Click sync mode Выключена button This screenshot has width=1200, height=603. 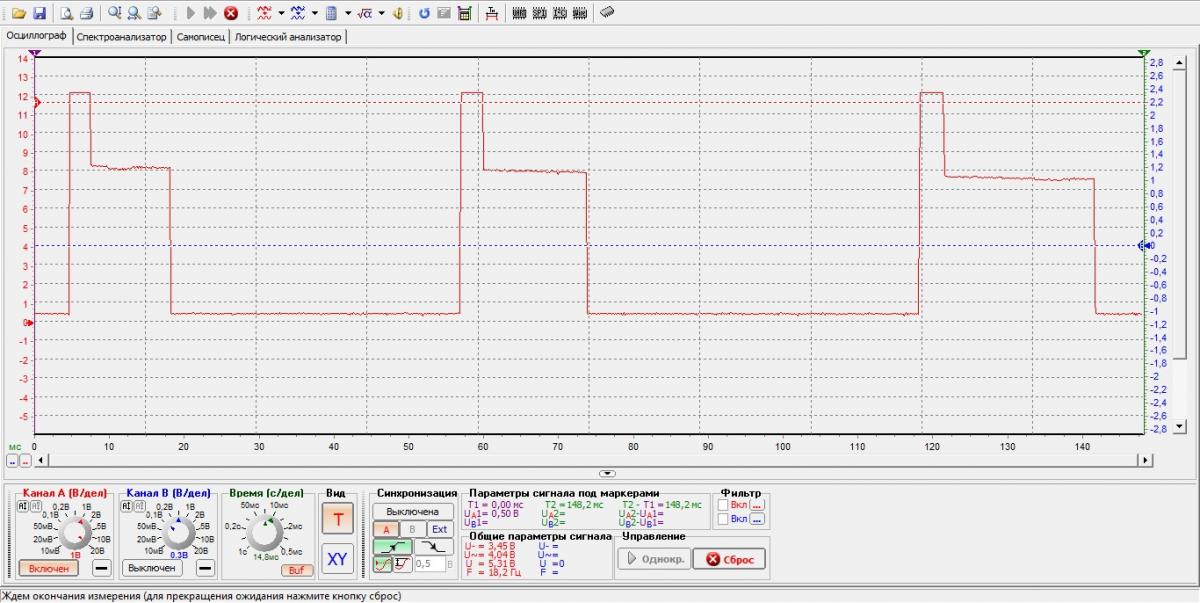click(412, 512)
